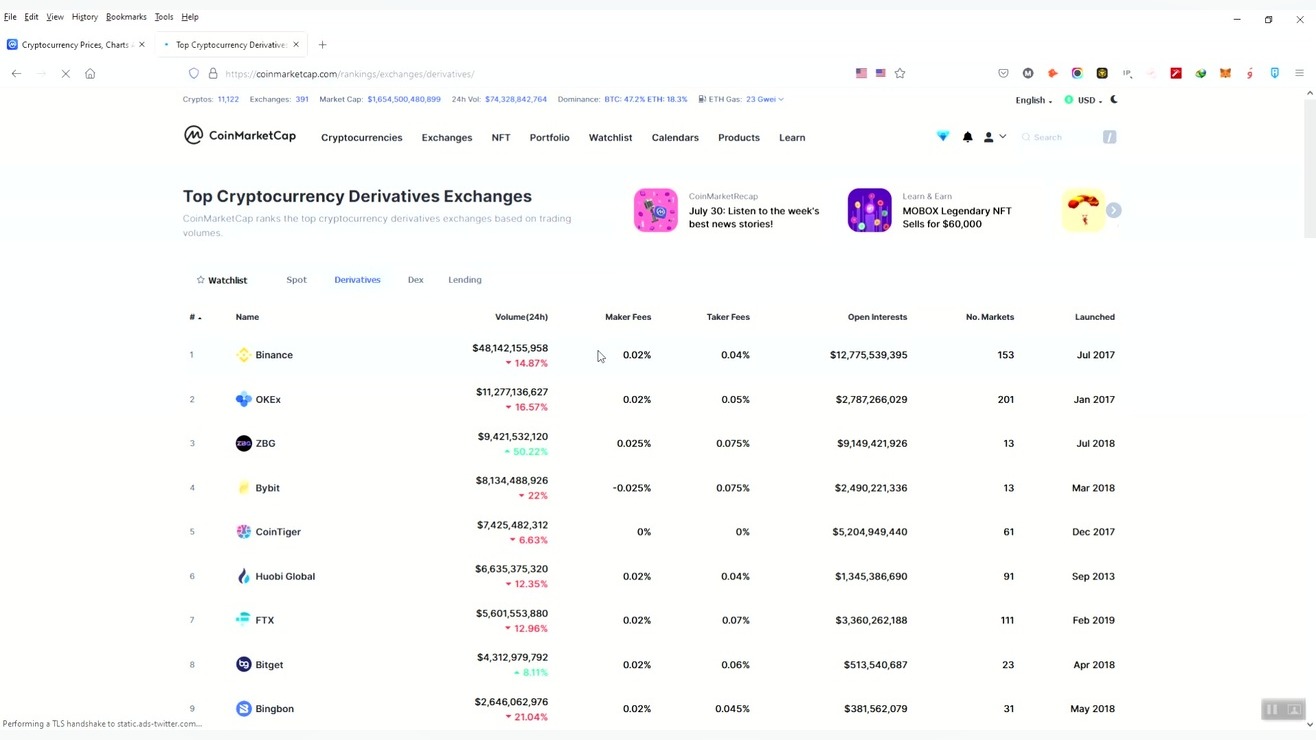Open a new browser tab
1316x740 pixels.
(322, 45)
